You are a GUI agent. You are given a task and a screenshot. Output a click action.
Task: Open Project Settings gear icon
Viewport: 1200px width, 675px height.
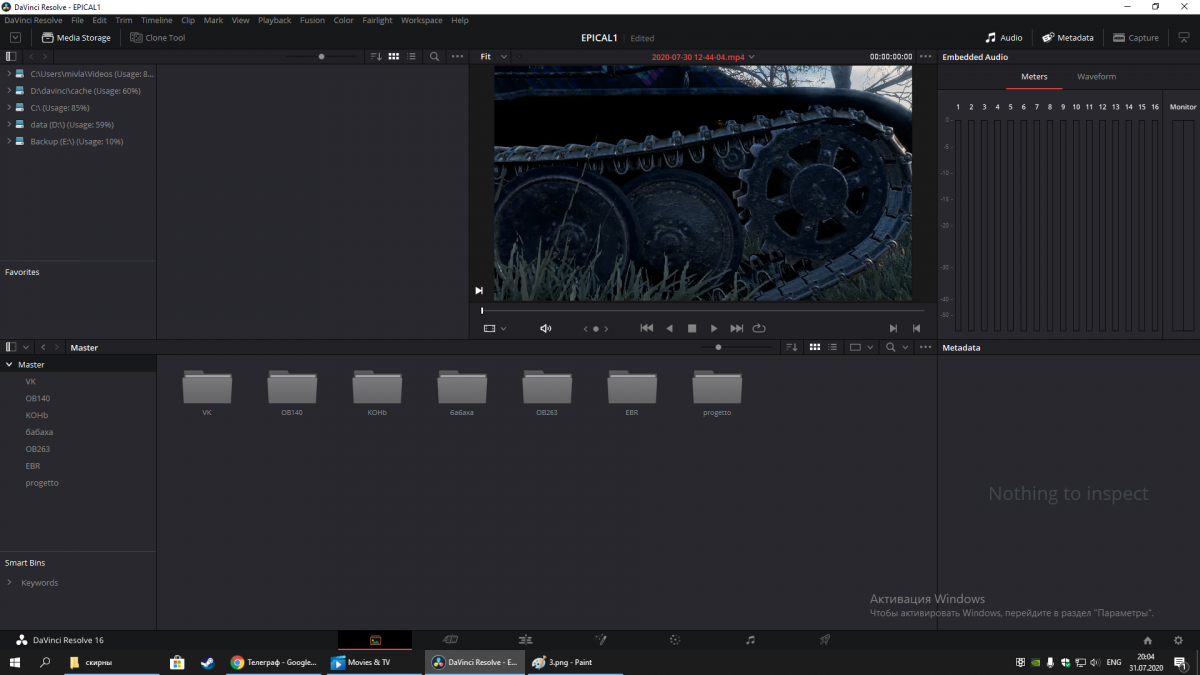click(x=1178, y=640)
